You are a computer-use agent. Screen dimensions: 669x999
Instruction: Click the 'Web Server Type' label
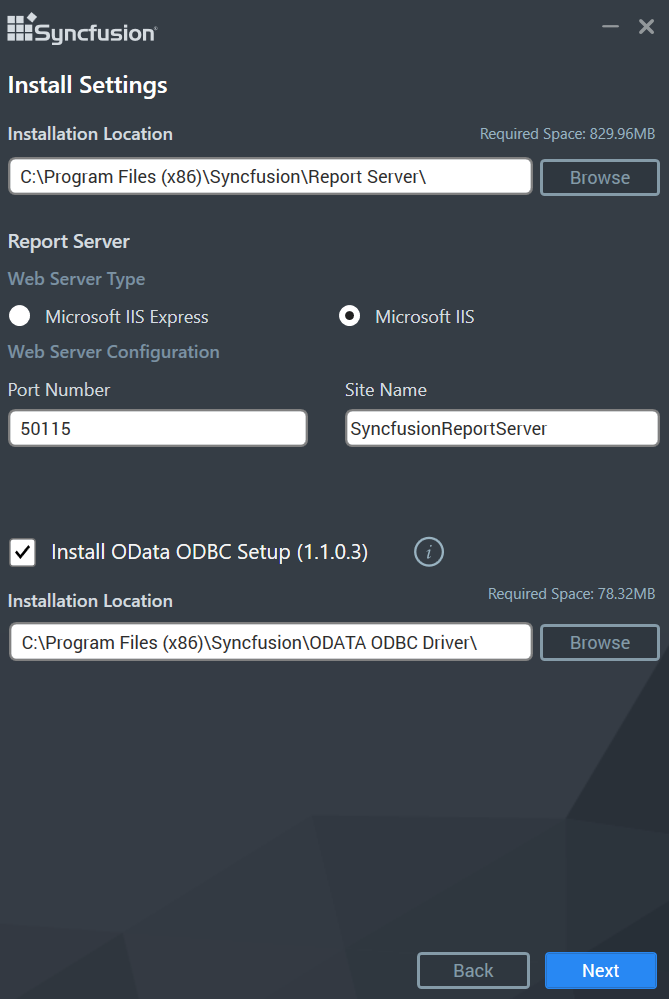click(x=76, y=279)
